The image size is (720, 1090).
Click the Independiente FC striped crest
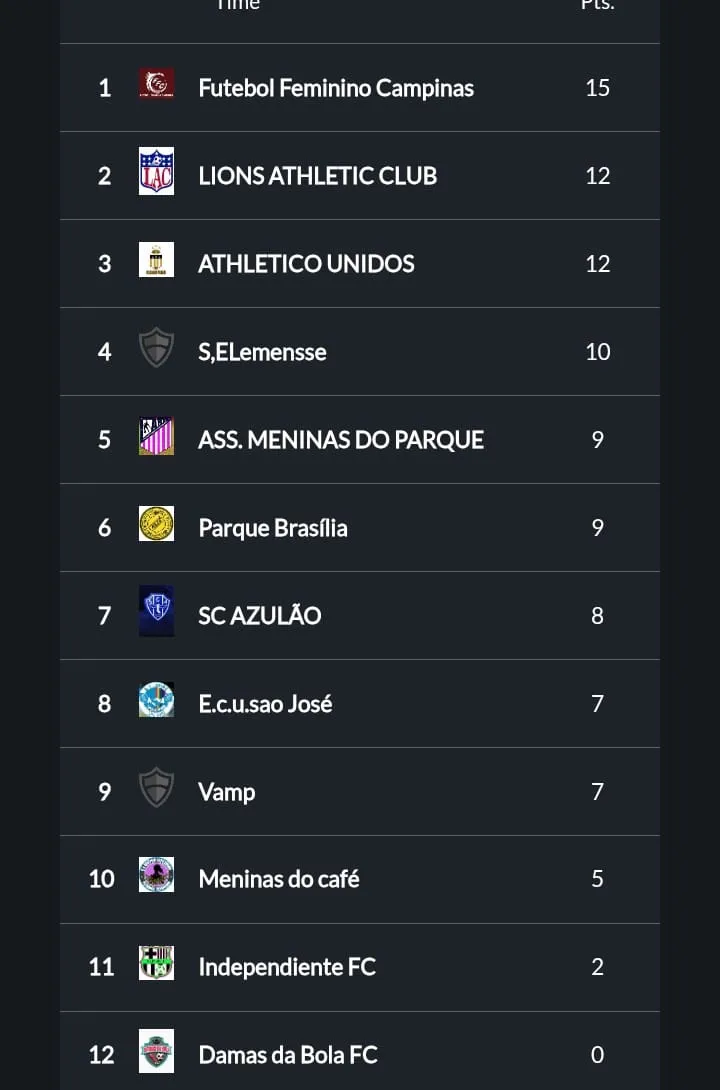click(156, 966)
